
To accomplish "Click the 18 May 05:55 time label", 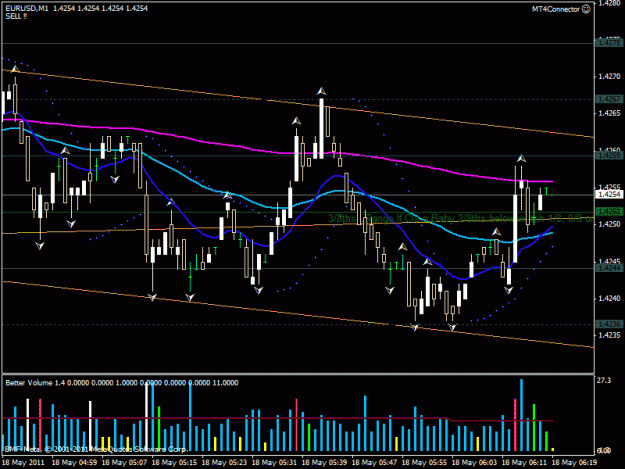I will tap(425, 463).
